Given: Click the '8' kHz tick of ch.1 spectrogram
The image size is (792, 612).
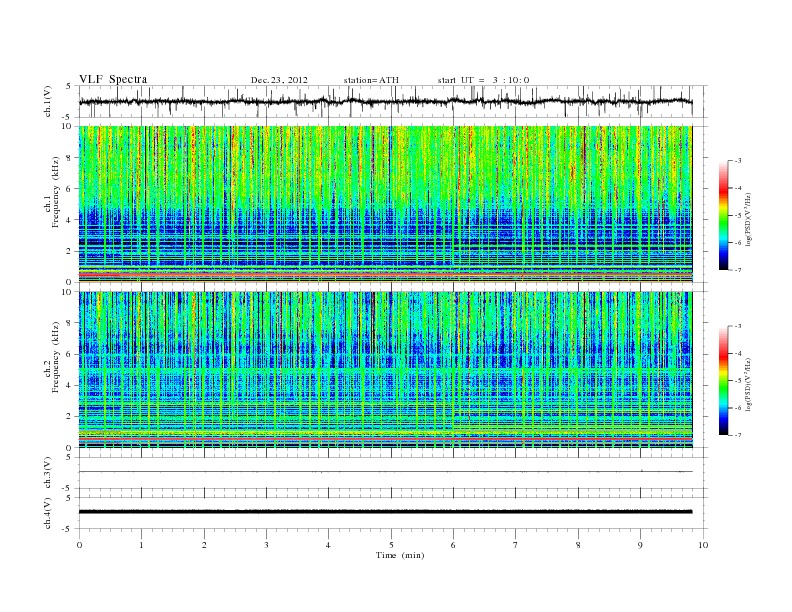Looking at the screenshot, I should [70, 158].
